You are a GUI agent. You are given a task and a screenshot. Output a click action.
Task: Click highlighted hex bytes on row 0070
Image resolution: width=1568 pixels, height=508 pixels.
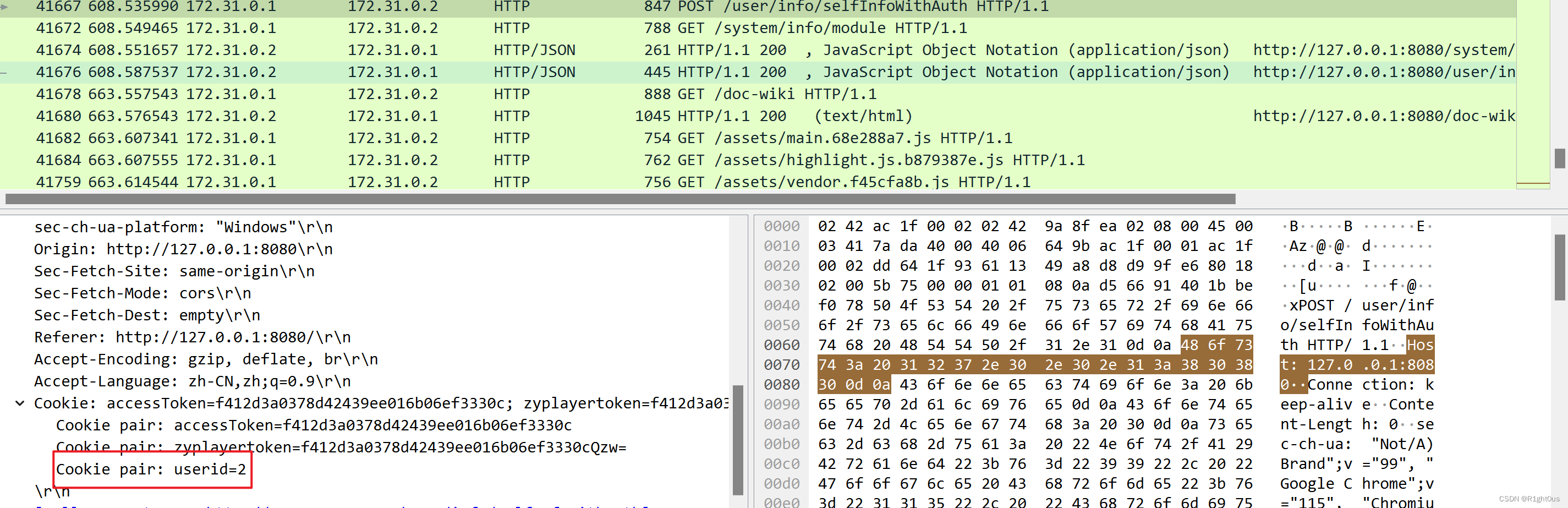(x=1035, y=365)
